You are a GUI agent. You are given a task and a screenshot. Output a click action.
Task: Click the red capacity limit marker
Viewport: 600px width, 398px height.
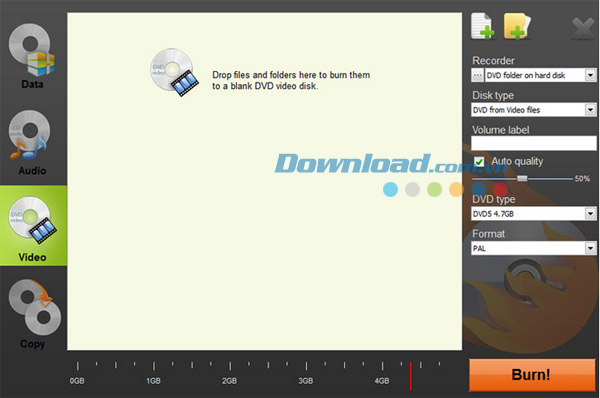point(411,376)
